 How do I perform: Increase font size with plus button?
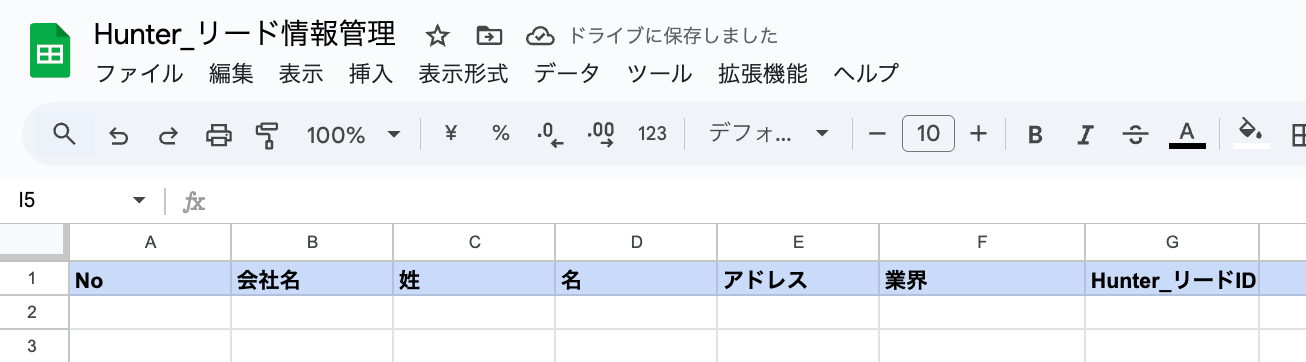point(979,133)
